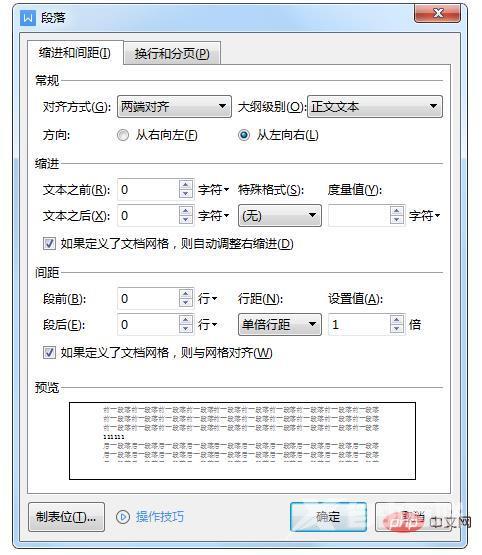Increase 度量值 with up arrow

pos(397,211)
